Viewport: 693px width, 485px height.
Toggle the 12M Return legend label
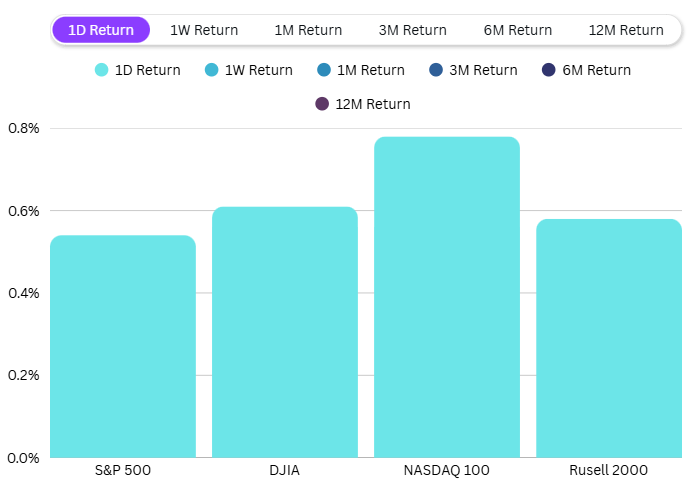[373, 104]
